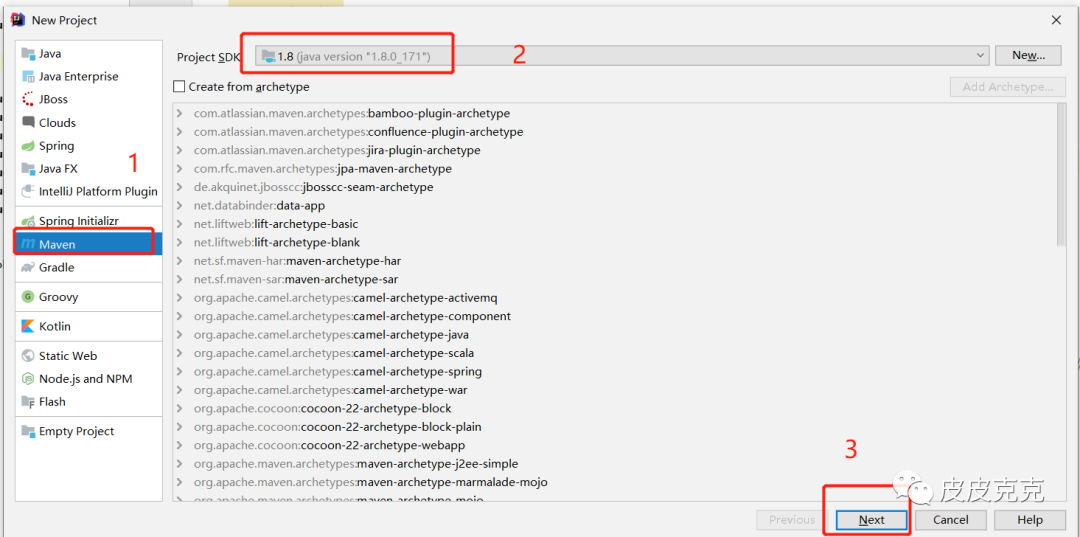Close the New Project dialog

tap(1056, 20)
